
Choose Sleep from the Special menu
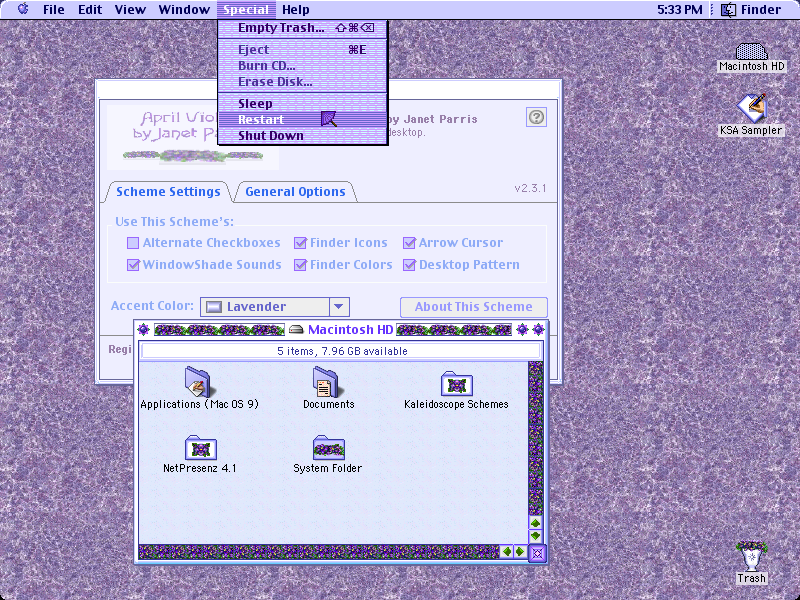click(x=303, y=104)
